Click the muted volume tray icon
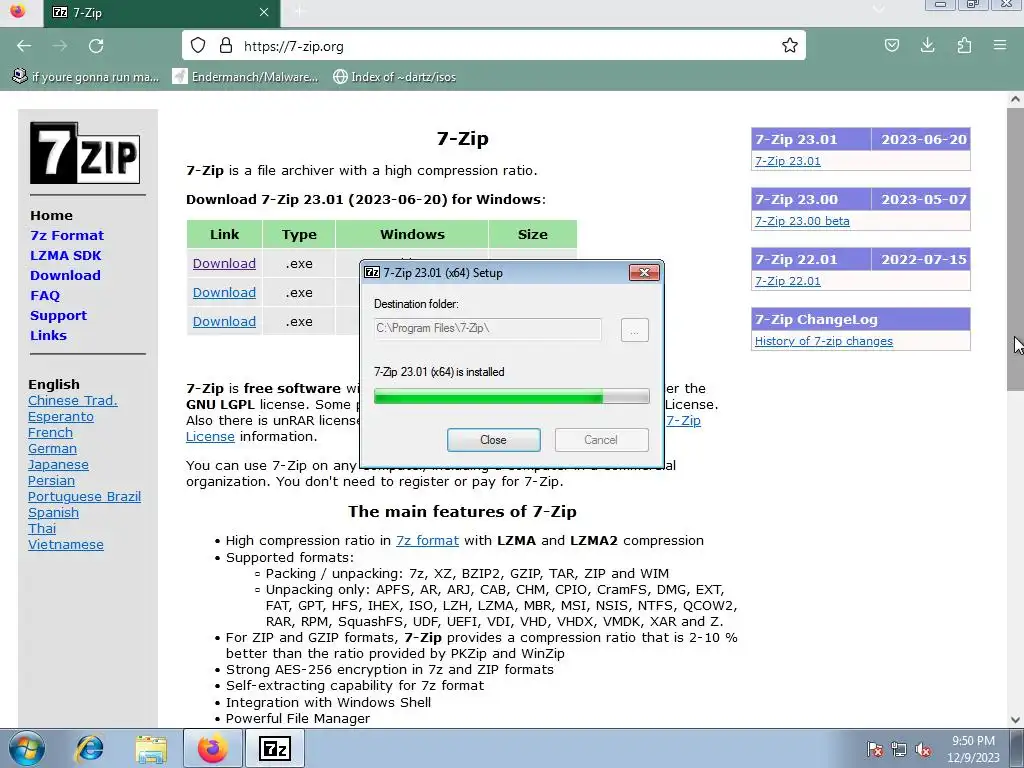Image resolution: width=1024 pixels, height=768 pixels. 923,749
